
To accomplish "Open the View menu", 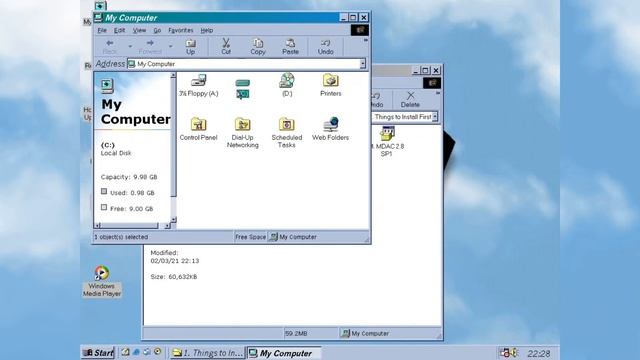I will point(139,30).
